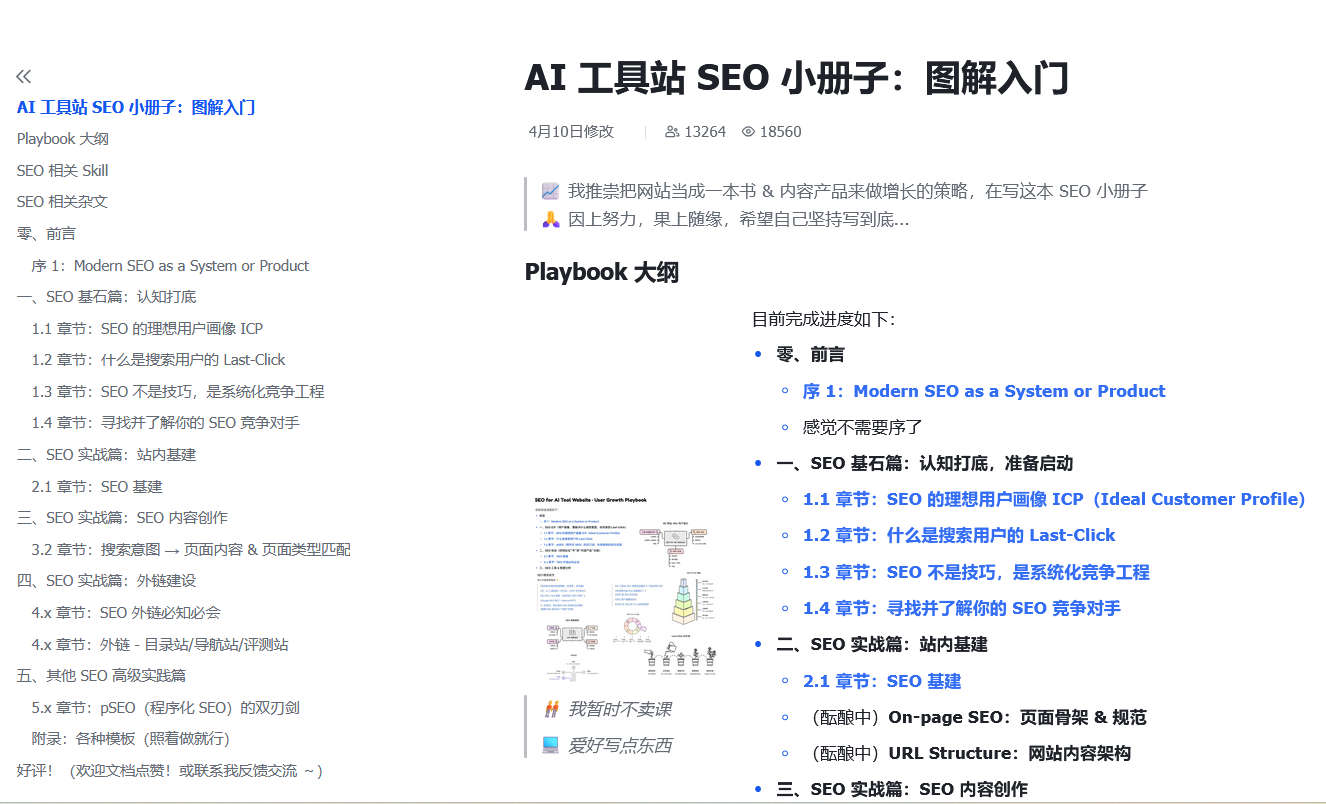
Task: Click the Playbook 大纲 heading in the document
Action: 602,272
